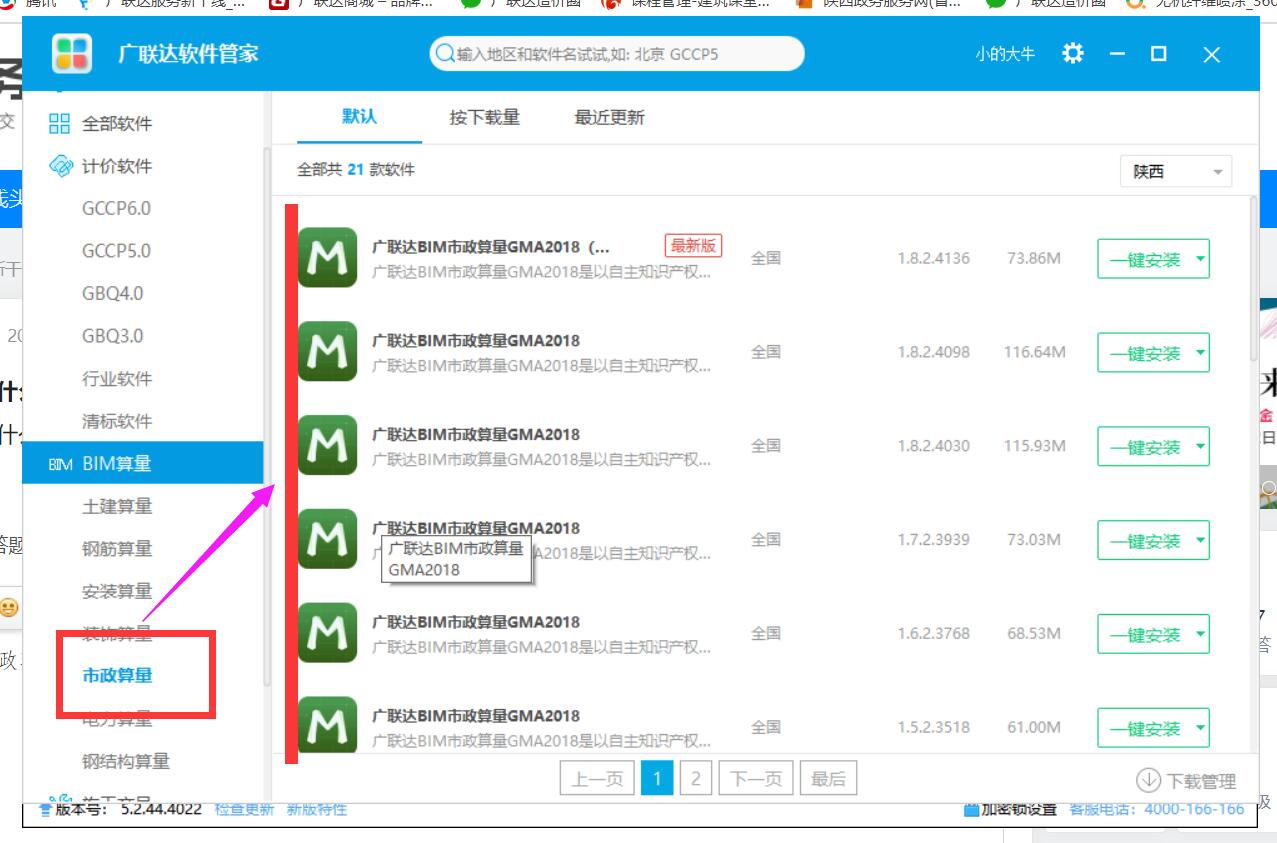Expand install options arrow for version 1.8.2.4136
Image resolution: width=1277 pixels, height=843 pixels.
tap(1200, 260)
